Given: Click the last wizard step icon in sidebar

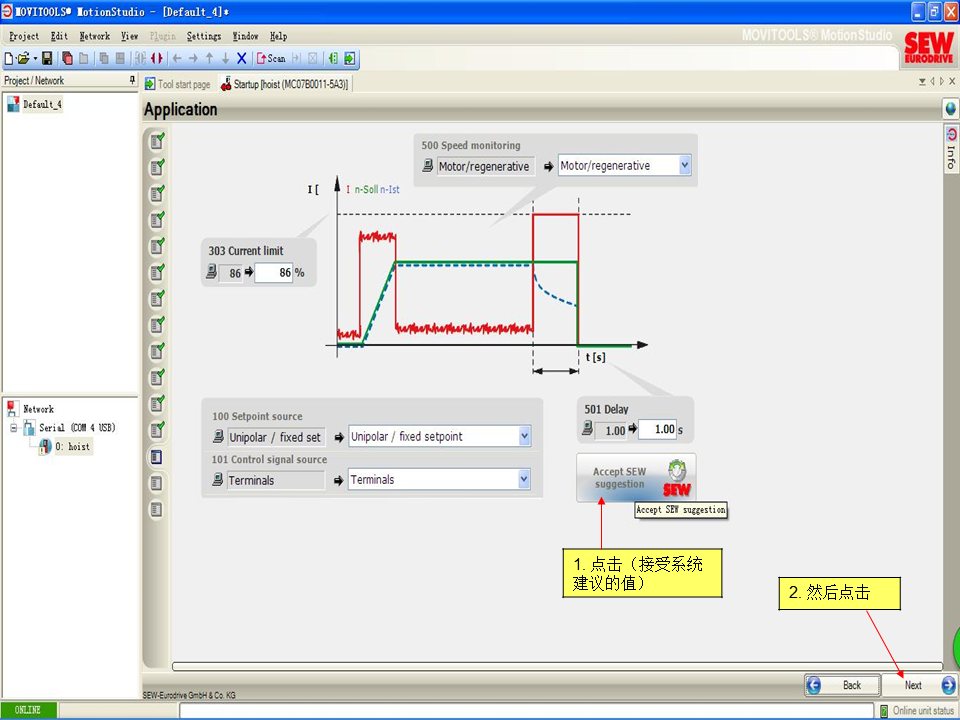Looking at the screenshot, I should click(x=156, y=510).
